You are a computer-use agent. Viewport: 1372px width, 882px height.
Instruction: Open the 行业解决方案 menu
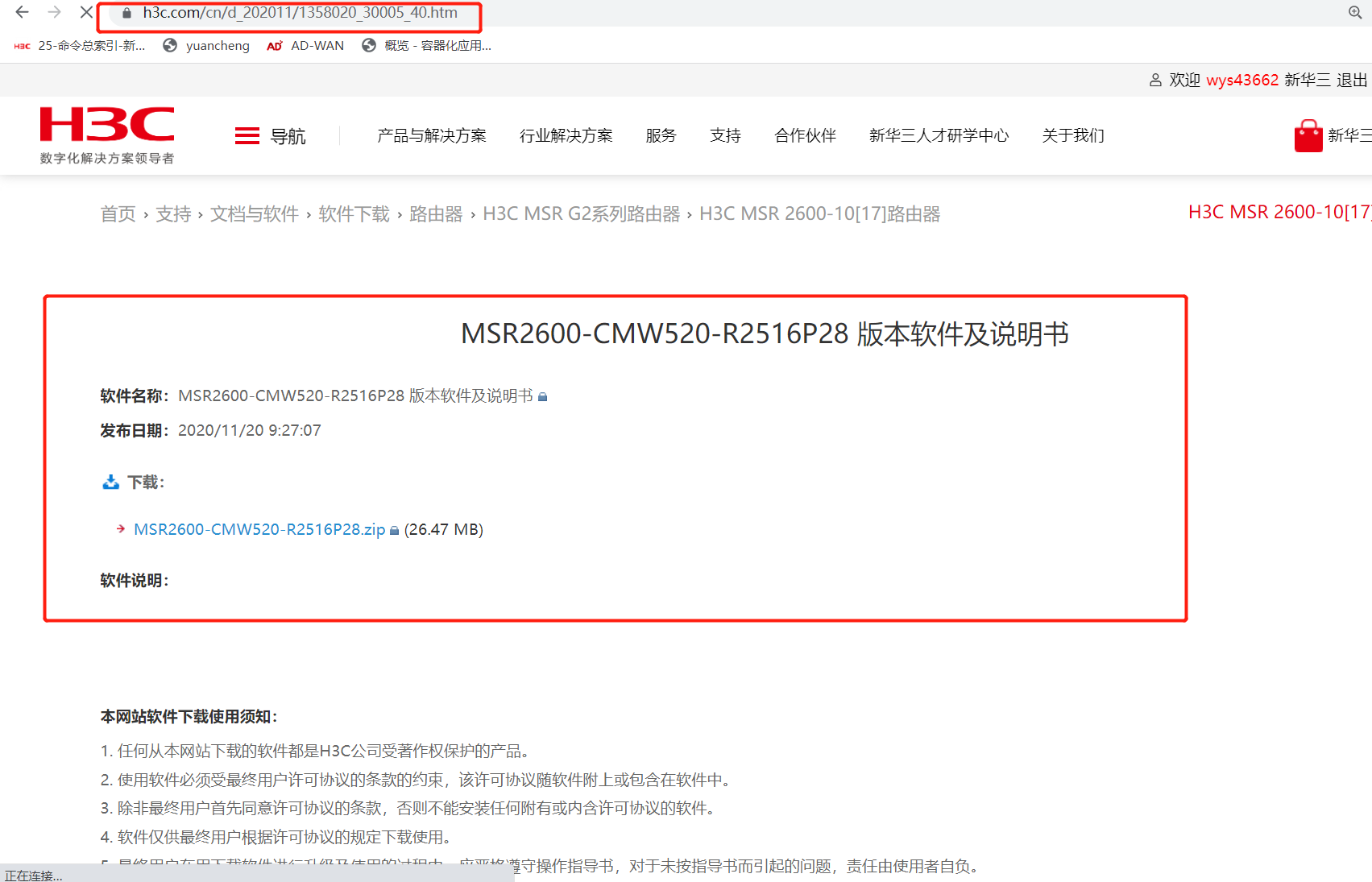pyautogui.click(x=566, y=135)
